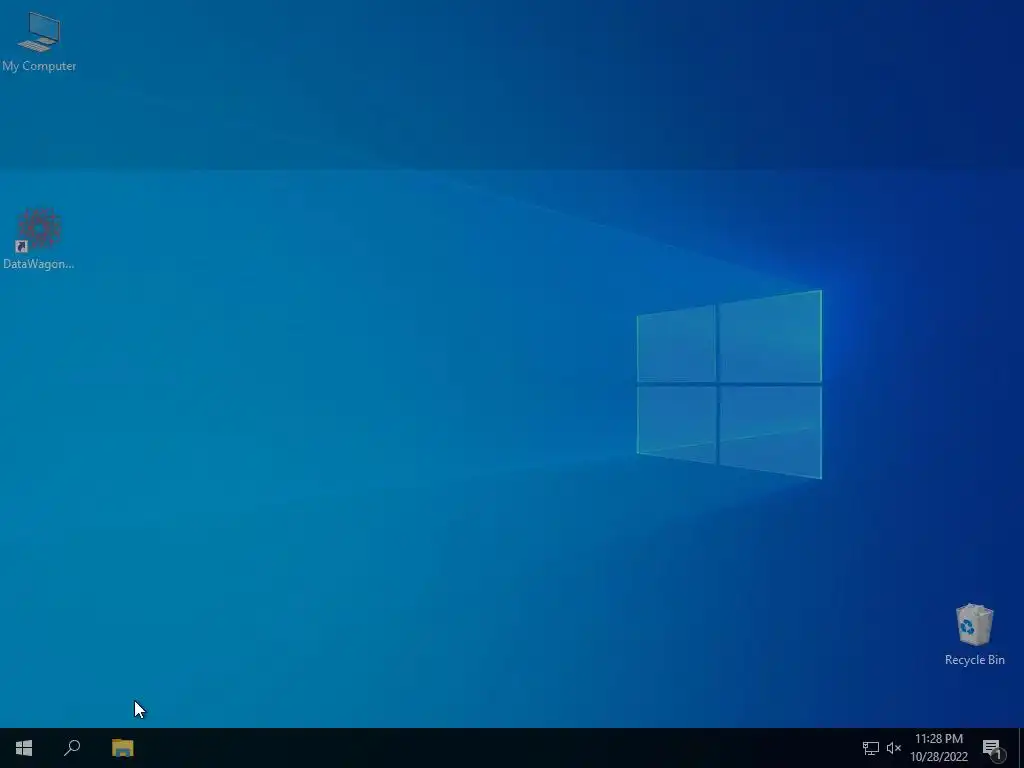Click the 'Recycle Bin' label text

click(x=974, y=660)
